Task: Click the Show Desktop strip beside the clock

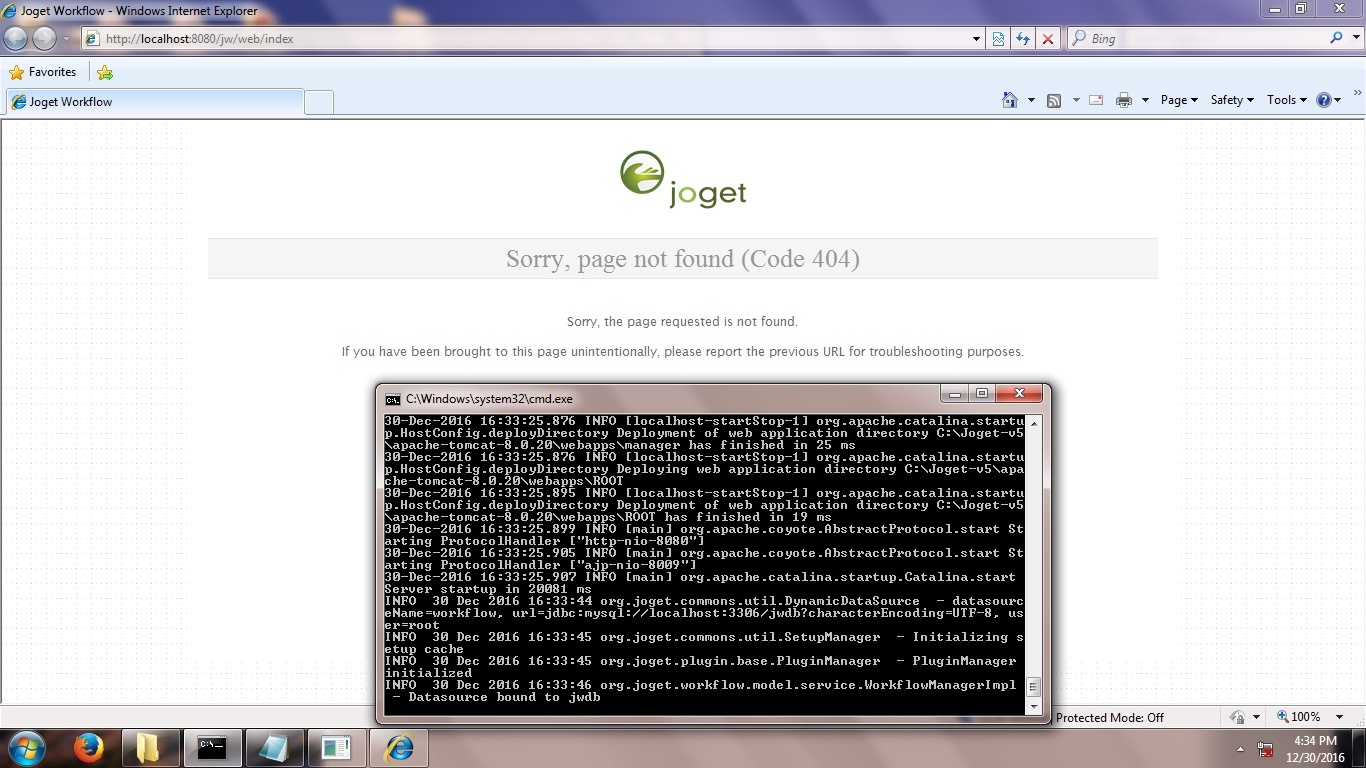Action: [x=1359, y=748]
